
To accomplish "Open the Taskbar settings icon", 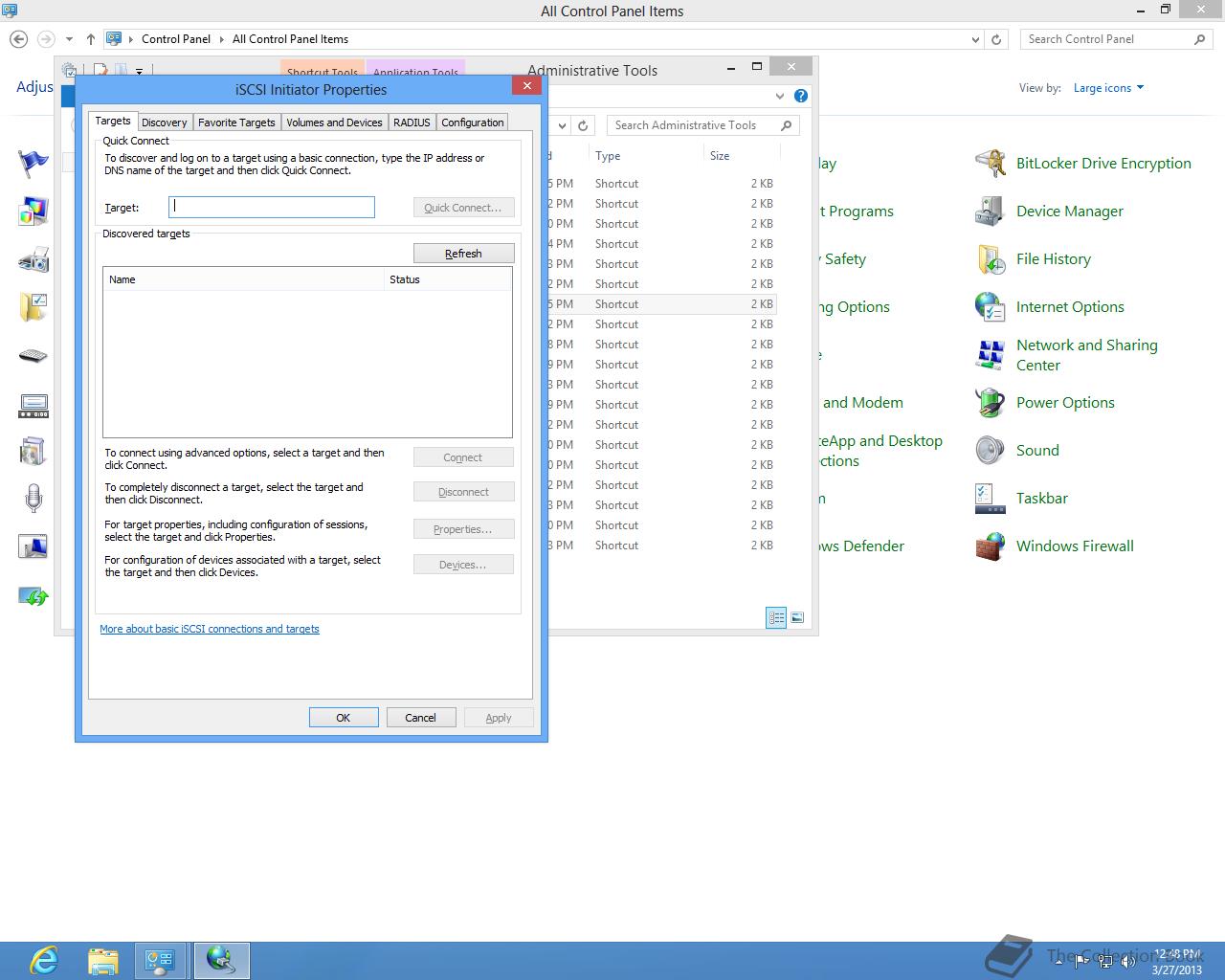I will (990, 499).
